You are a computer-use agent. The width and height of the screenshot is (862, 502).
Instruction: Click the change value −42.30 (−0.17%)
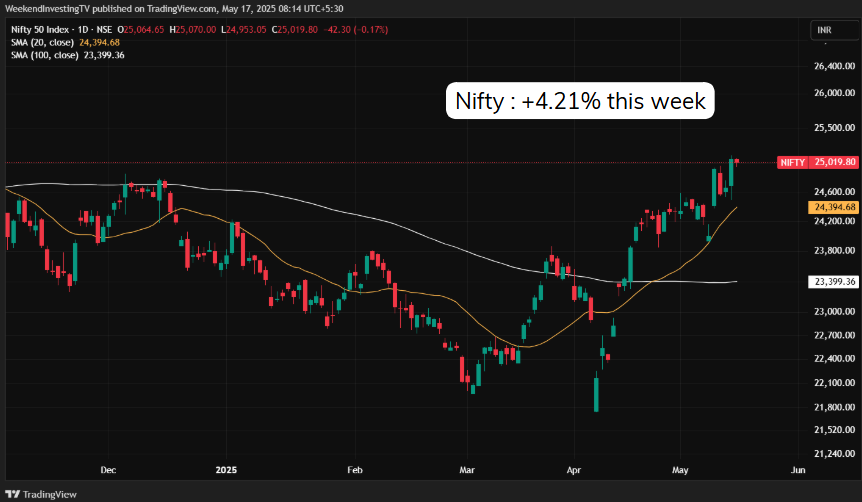click(357, 30)
